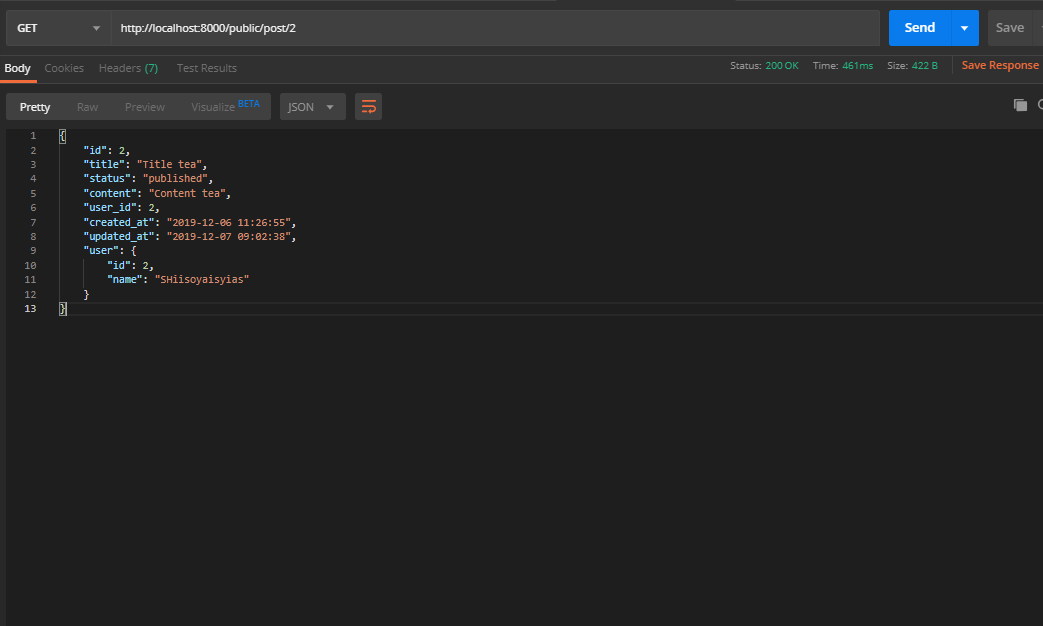Click the Send button

tap(918, 27)
